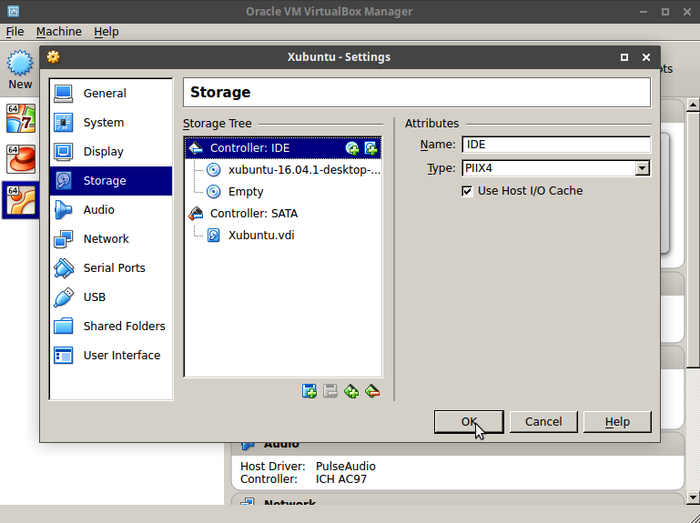Open the File menu

[x=15, y=32]
